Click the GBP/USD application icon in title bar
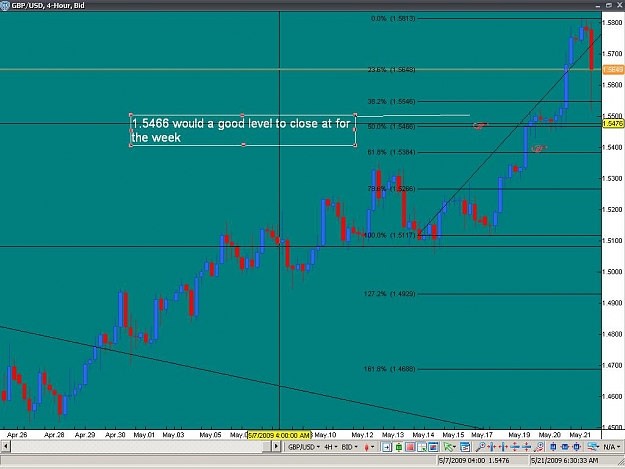 coord(5,6)
